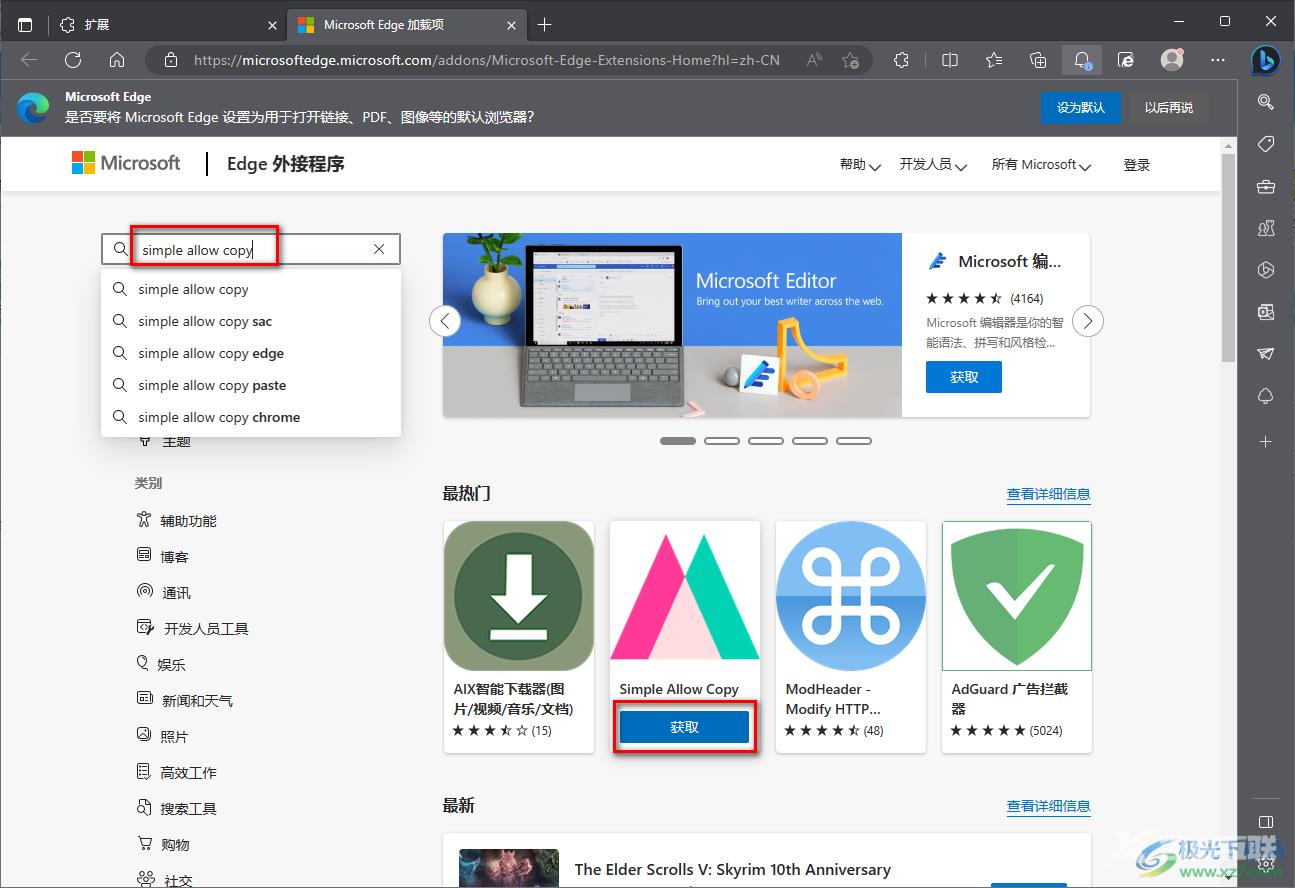Click the Read aloud icon in address bar
1295x888 pixels.
(814, 60)
